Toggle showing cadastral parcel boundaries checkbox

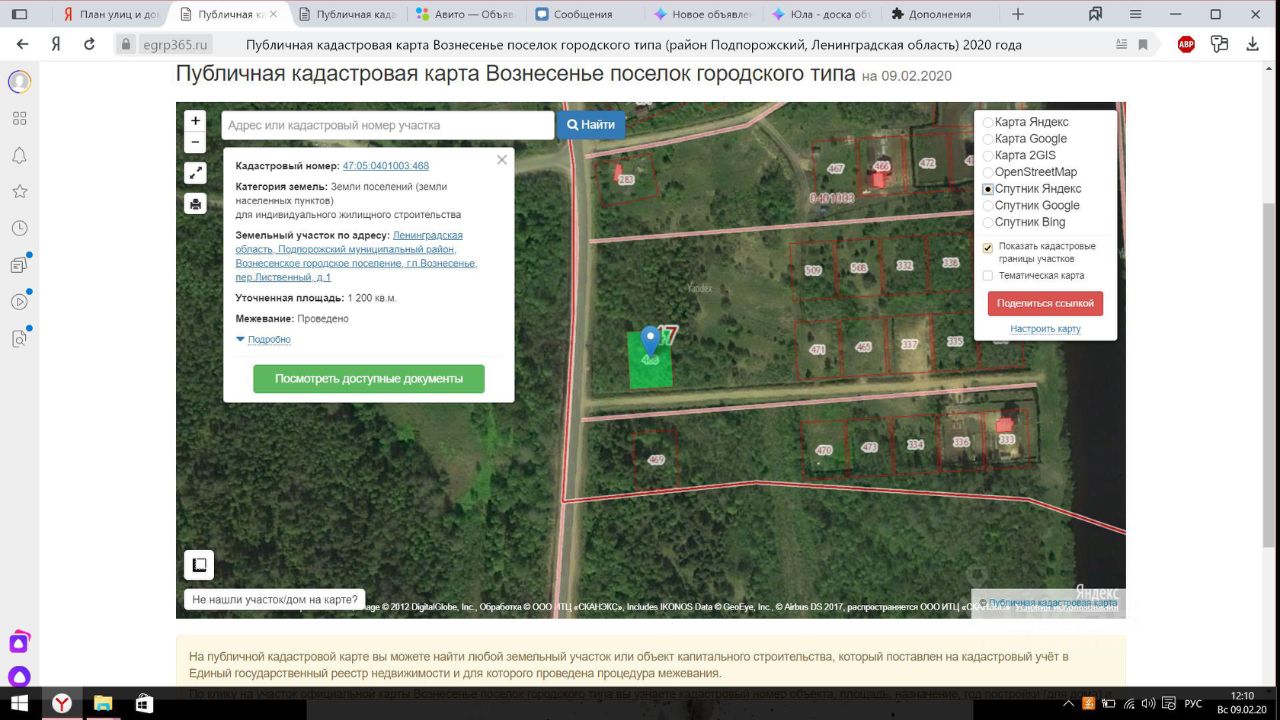pos(988,248)
